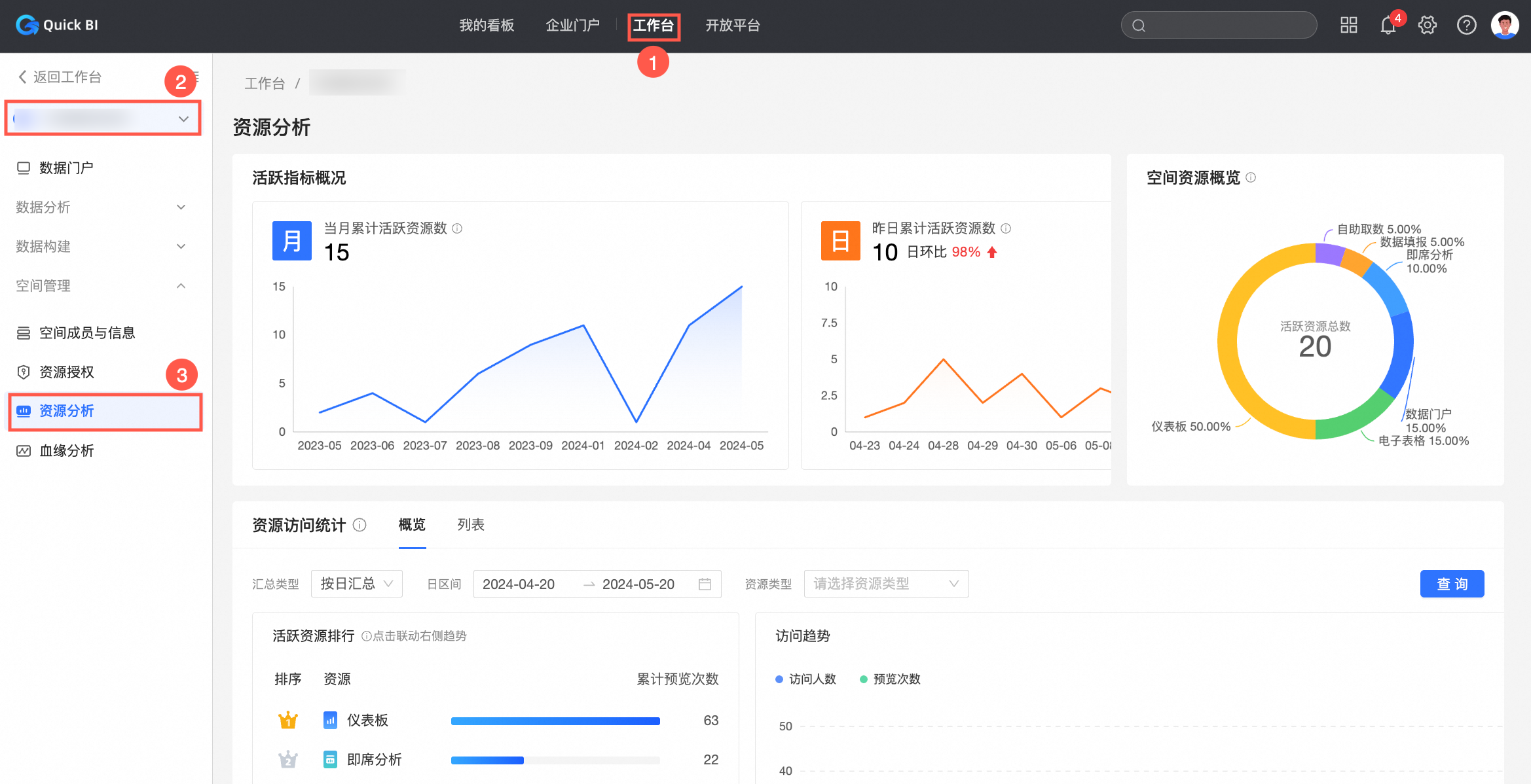Open the settings gear icon
The height and width of the screenshot is (784, 1531).
tap(1427, 25)
